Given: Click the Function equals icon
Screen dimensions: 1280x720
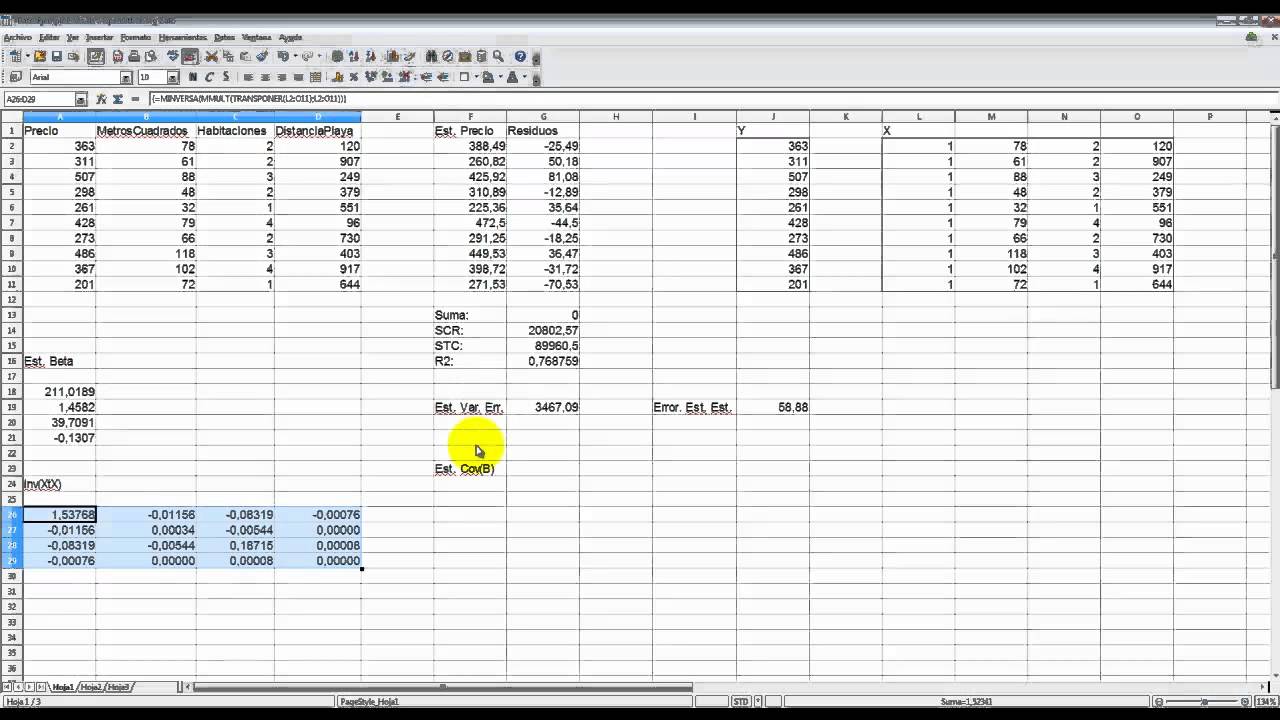Looking at the screenshot, I should click(135, 99).
